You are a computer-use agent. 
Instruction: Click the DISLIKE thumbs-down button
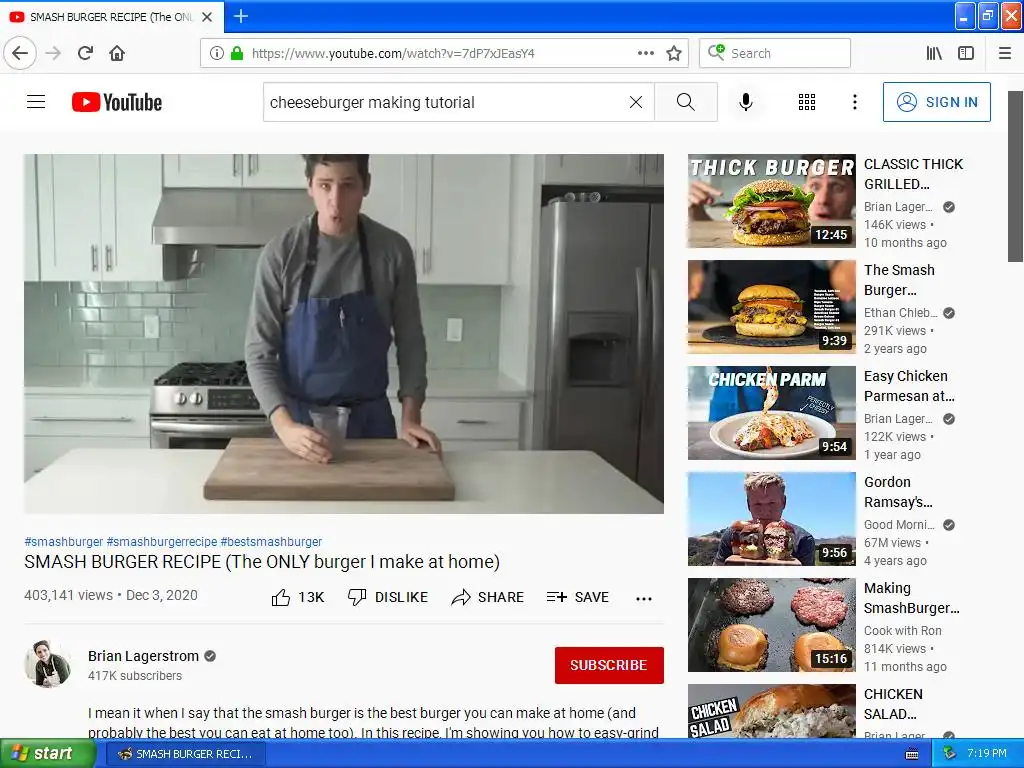[388, 597]
